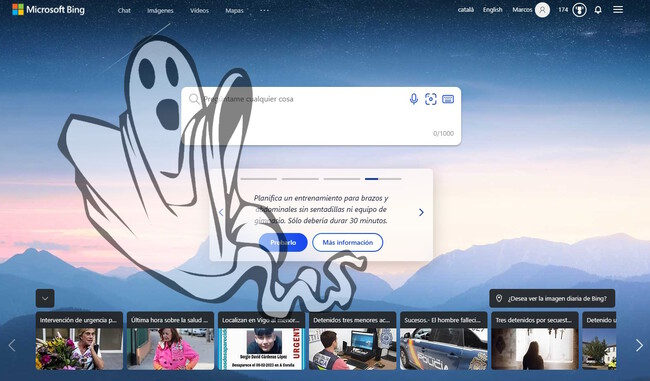Click the Marcos account name
This screenshot has height=381, width=650.
click(x=522, y=10)
